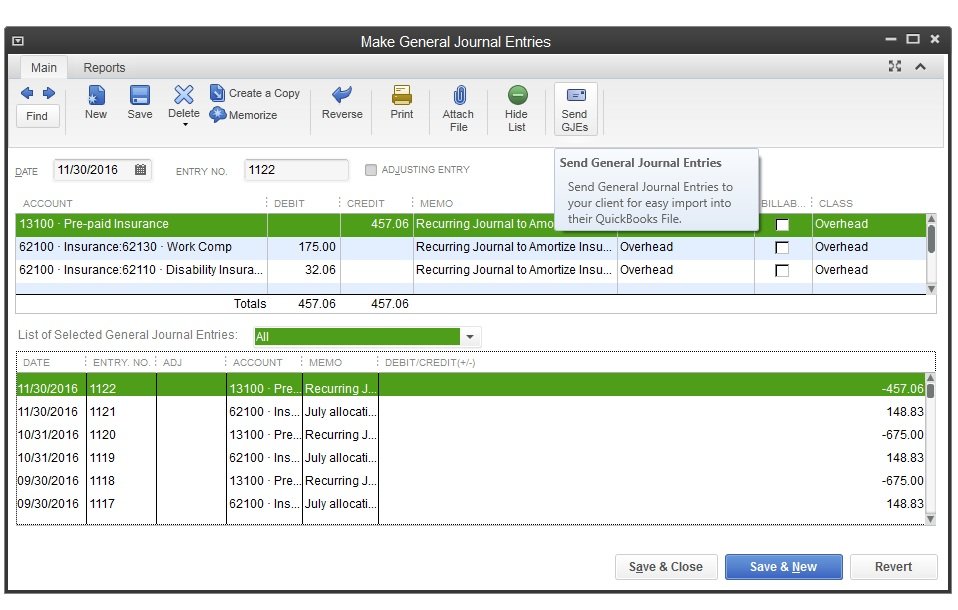Click the Reverse entry icon
Image resolution: width=958 pixels, height=610 pixels.
tap(342, 96)
